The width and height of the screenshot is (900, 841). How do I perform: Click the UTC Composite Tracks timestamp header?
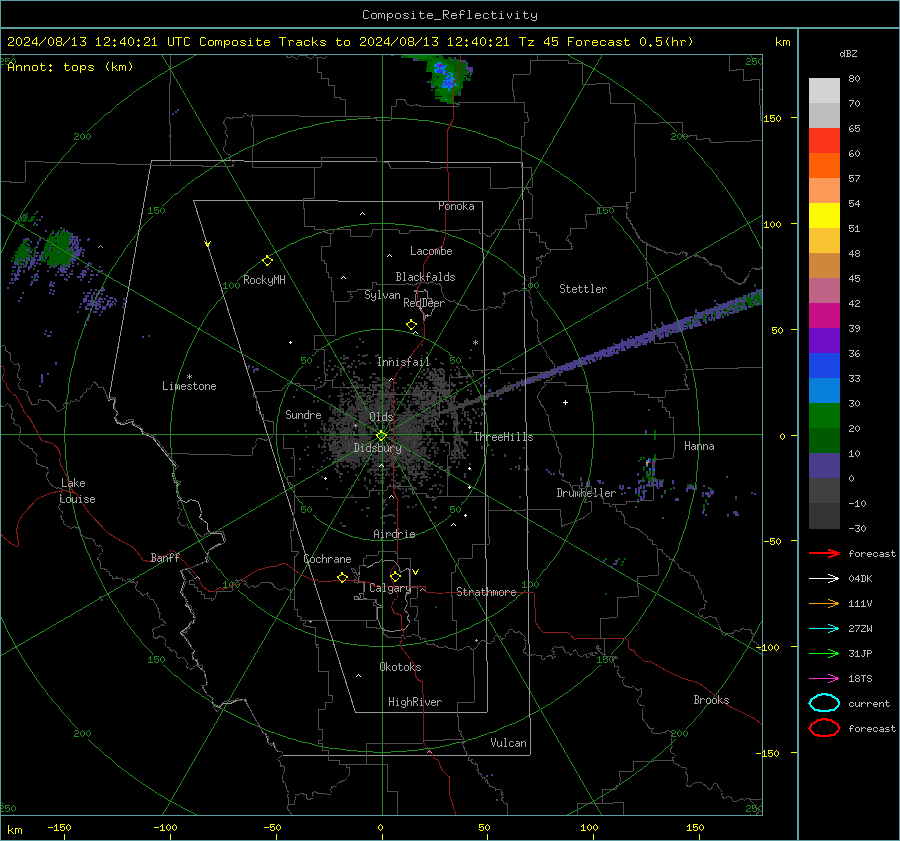pos(350,42)
